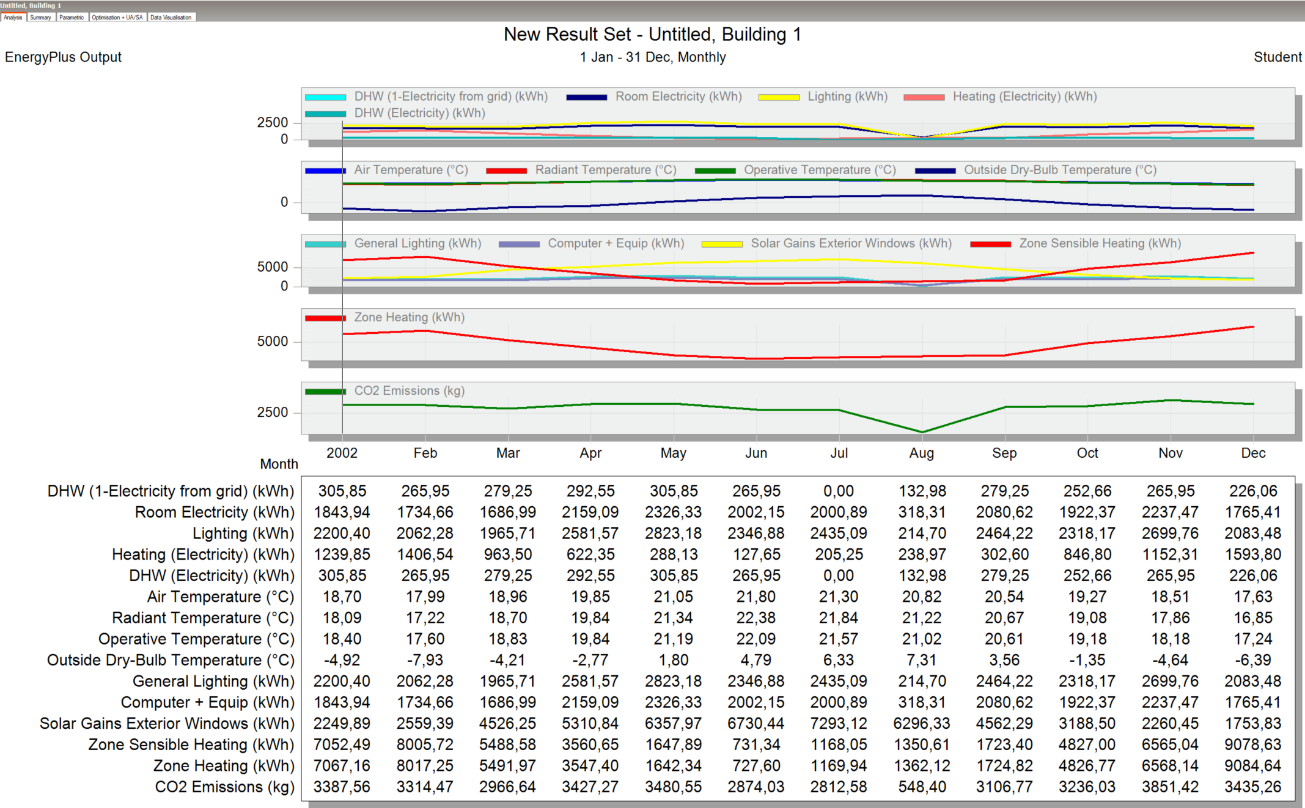Pick the Solar Gains Exterior Windows legend swatch
The image size is (1305, 808).
click(722, 244)
